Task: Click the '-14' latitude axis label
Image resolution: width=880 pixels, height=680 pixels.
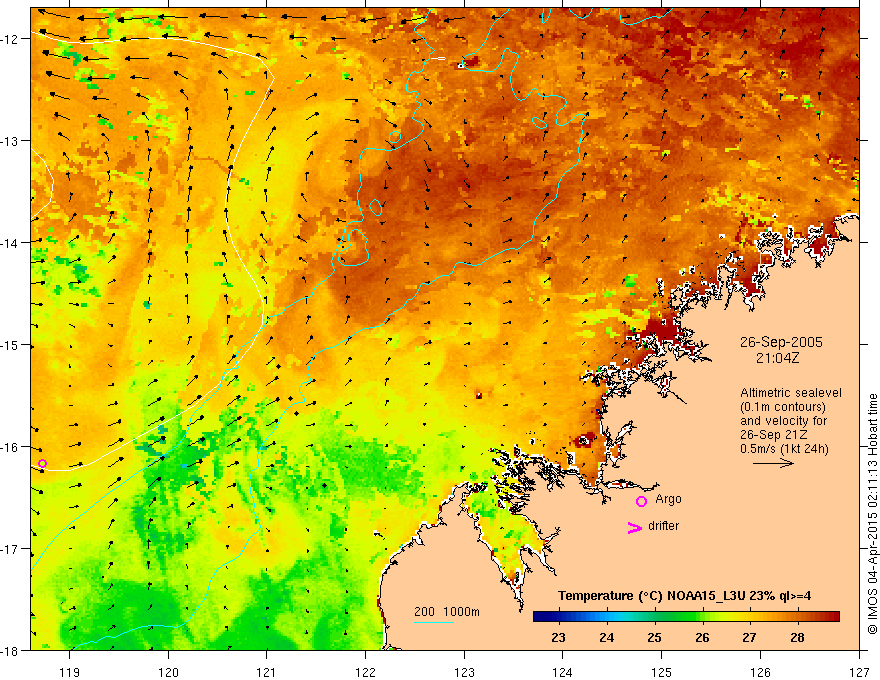Action: (11, 243)
